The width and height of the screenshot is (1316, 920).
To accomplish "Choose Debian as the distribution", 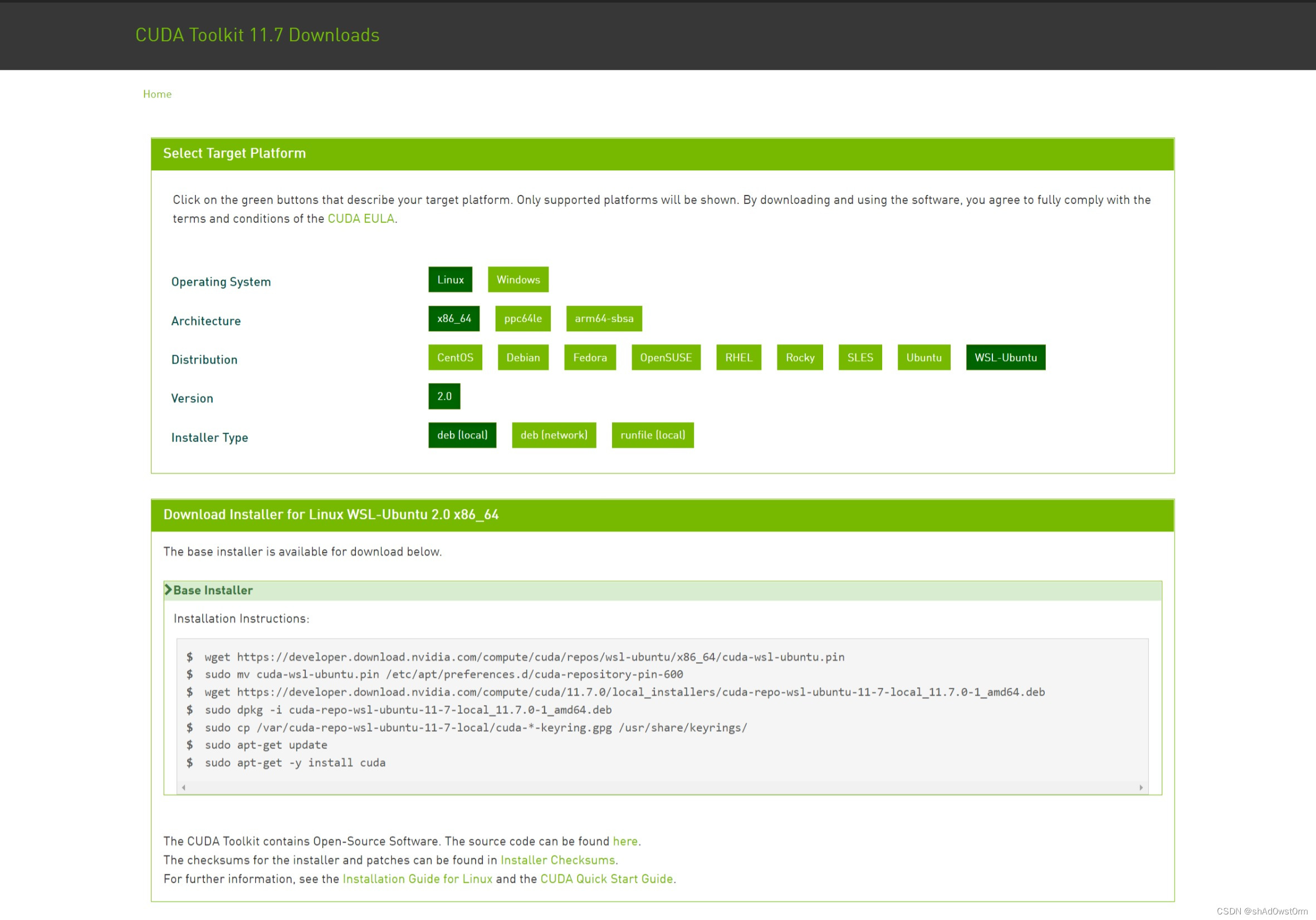I will click(x=523, y=358).
